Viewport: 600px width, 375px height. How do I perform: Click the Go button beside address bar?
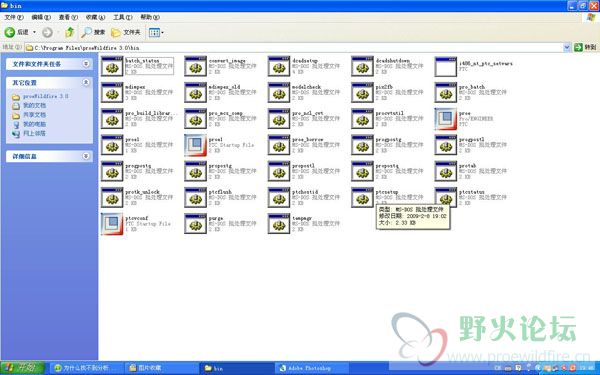pos(585,47)
